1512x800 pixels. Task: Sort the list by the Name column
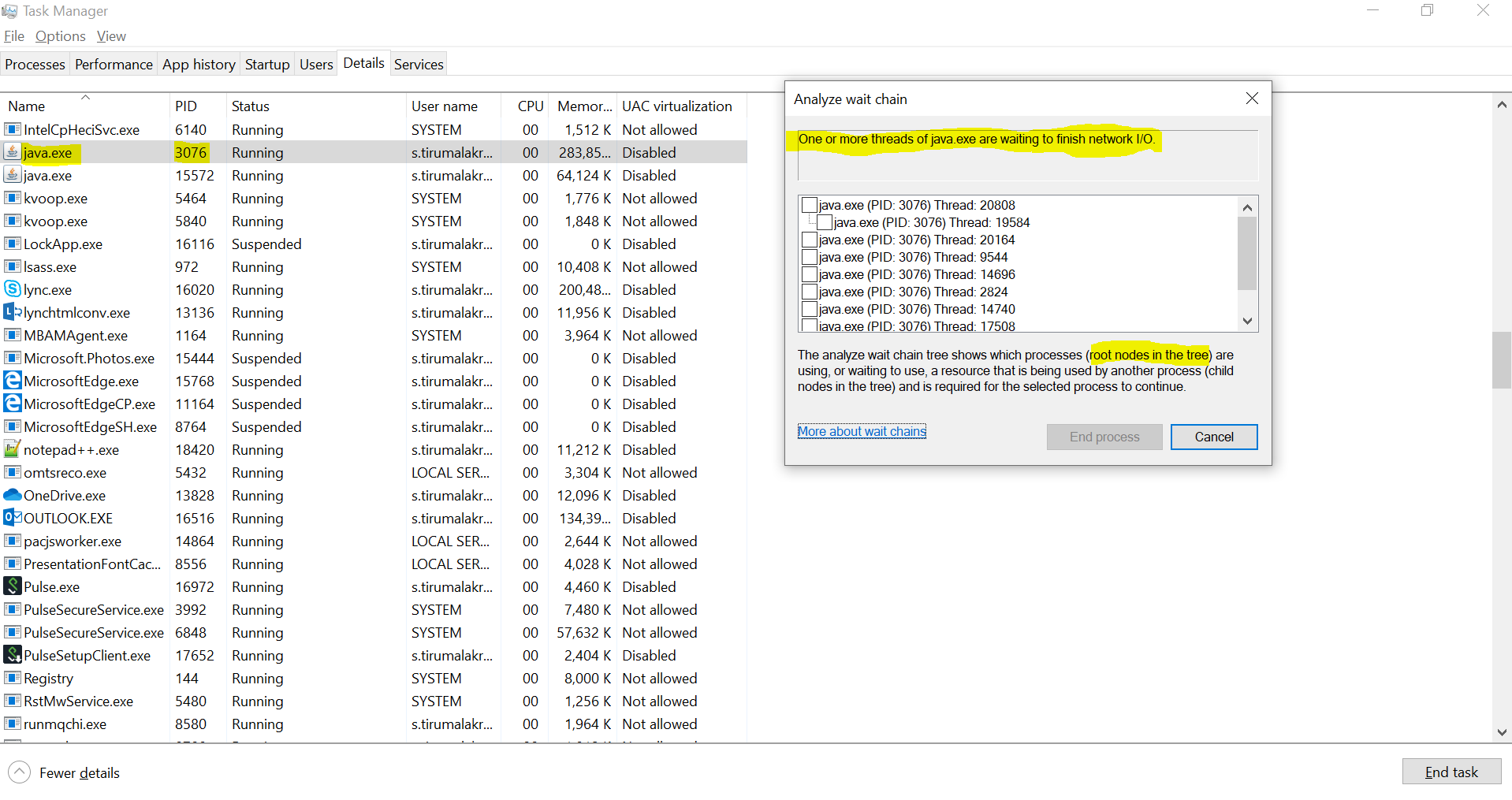(x=85, y=106)
